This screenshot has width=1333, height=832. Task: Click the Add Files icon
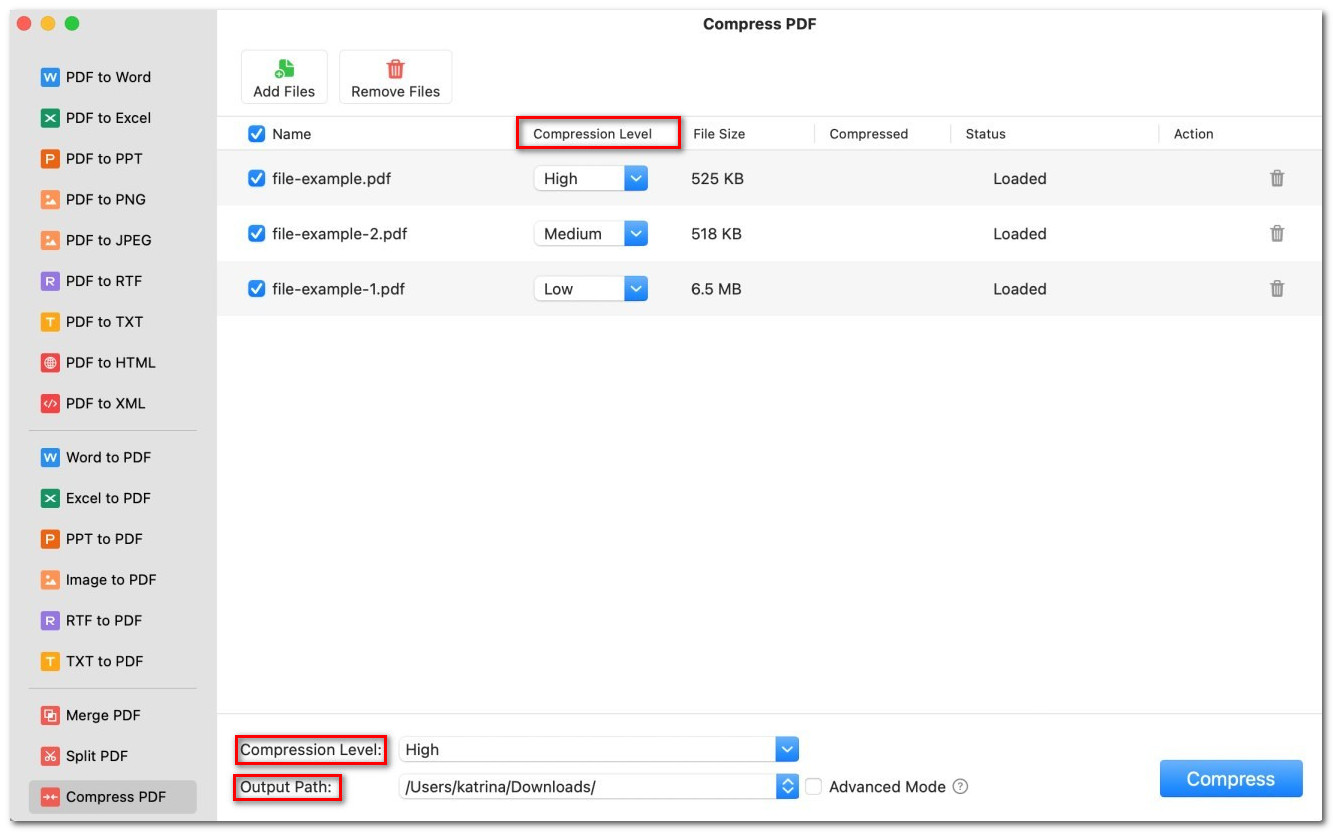[x=284, y=69]
